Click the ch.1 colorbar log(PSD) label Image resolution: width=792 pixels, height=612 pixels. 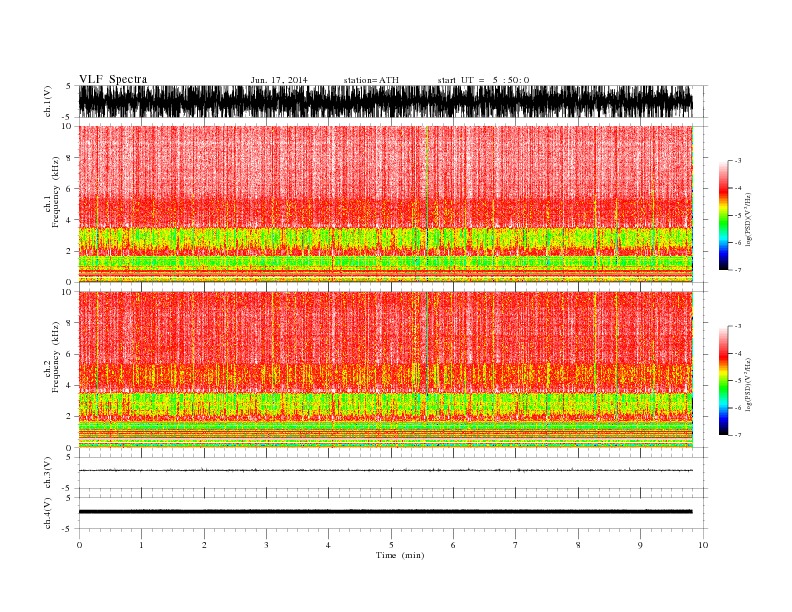[749, 220]
